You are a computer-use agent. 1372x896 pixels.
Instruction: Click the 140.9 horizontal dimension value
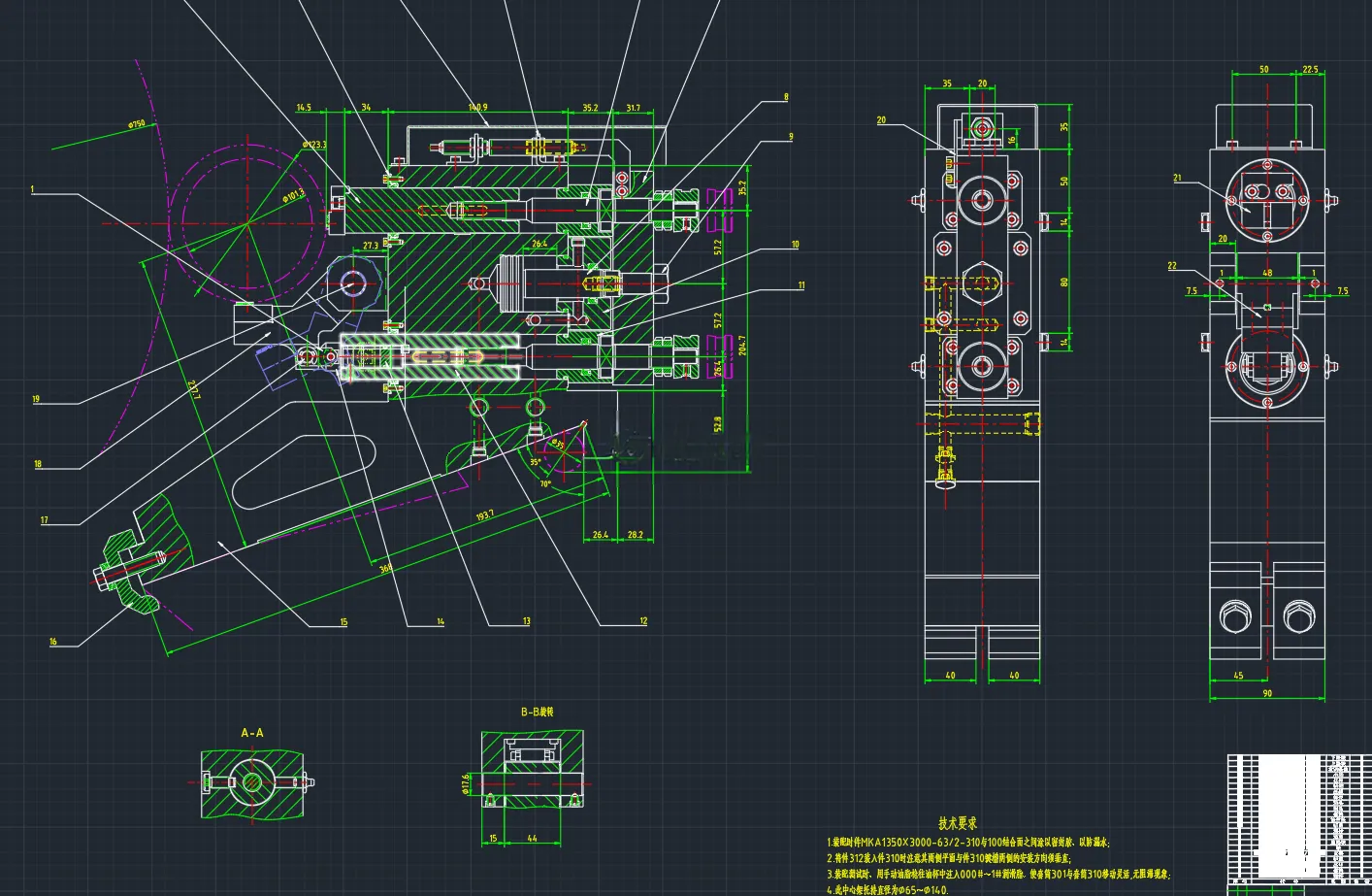click(x=477, y=108)
